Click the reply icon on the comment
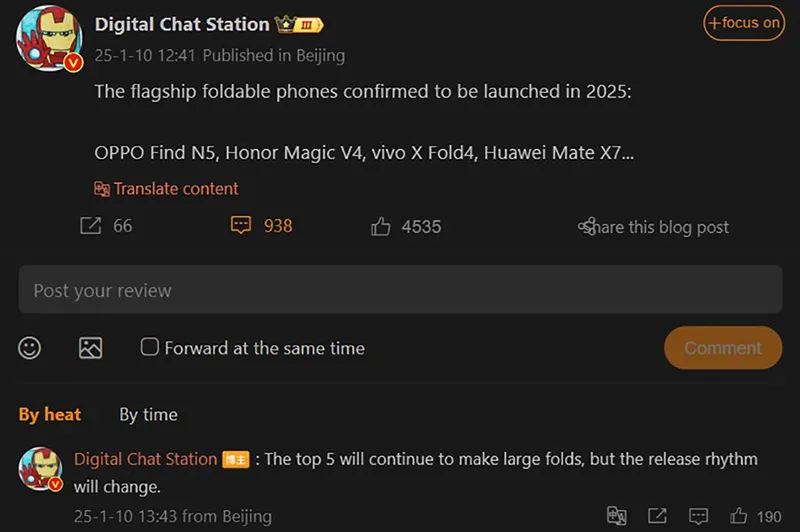This screenshot has height=532, width=800. coord(698,516)
